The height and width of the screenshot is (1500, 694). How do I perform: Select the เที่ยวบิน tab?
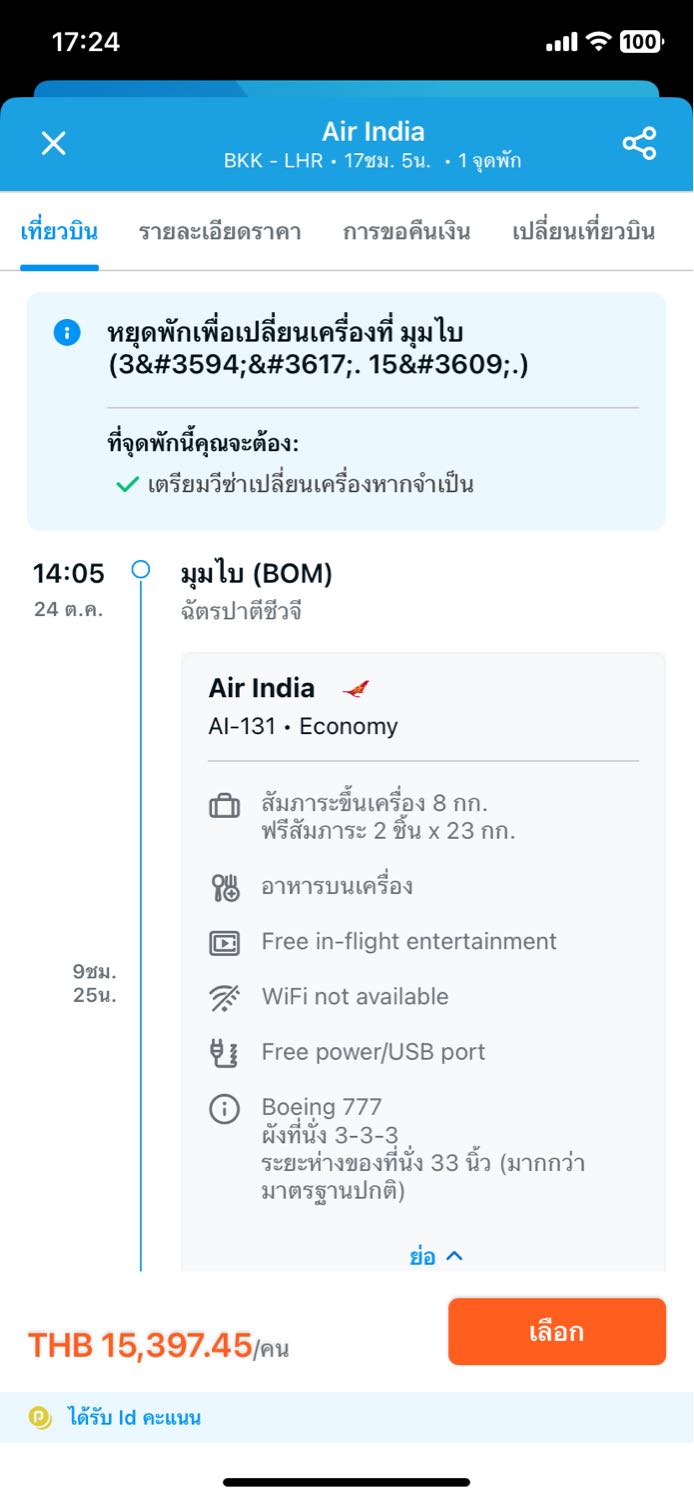[x=59, y=232]
